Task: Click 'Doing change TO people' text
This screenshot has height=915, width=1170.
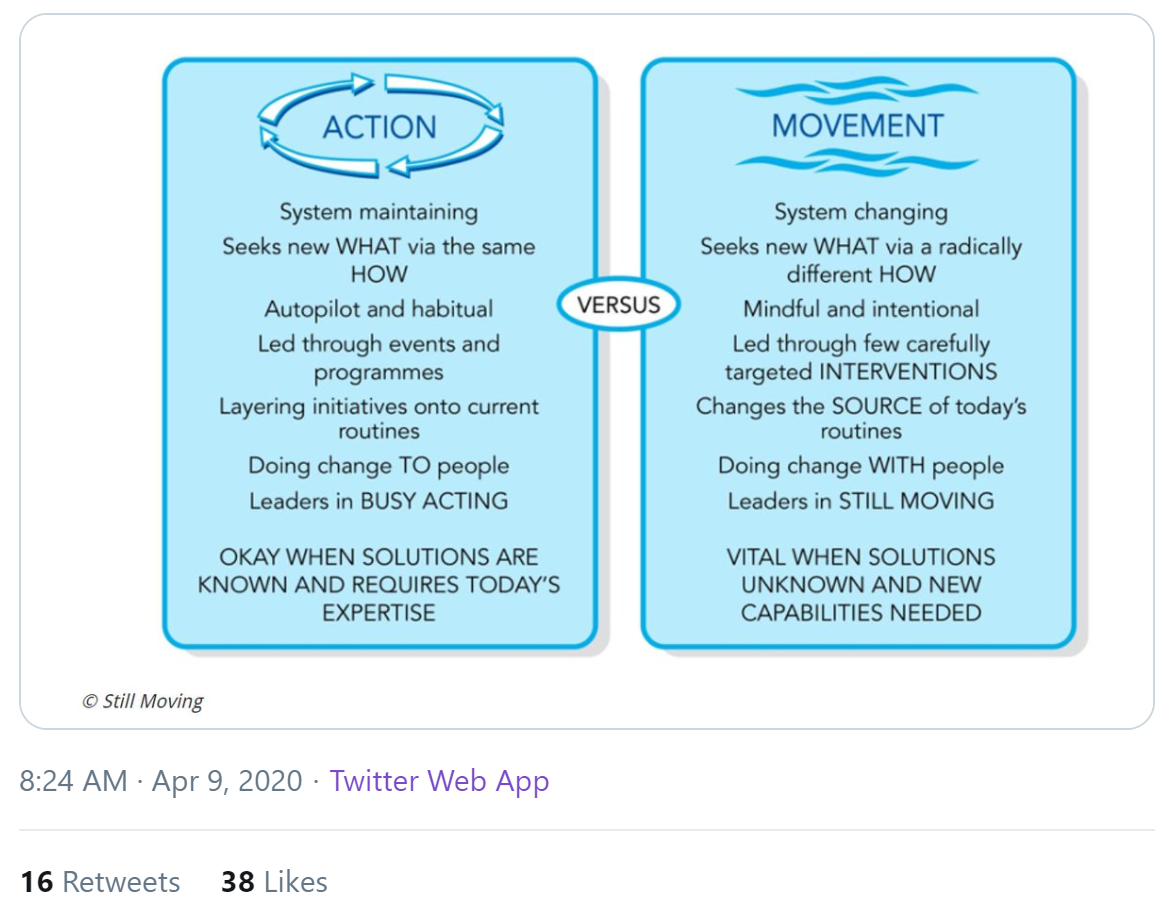Action: tap(379, 466)
